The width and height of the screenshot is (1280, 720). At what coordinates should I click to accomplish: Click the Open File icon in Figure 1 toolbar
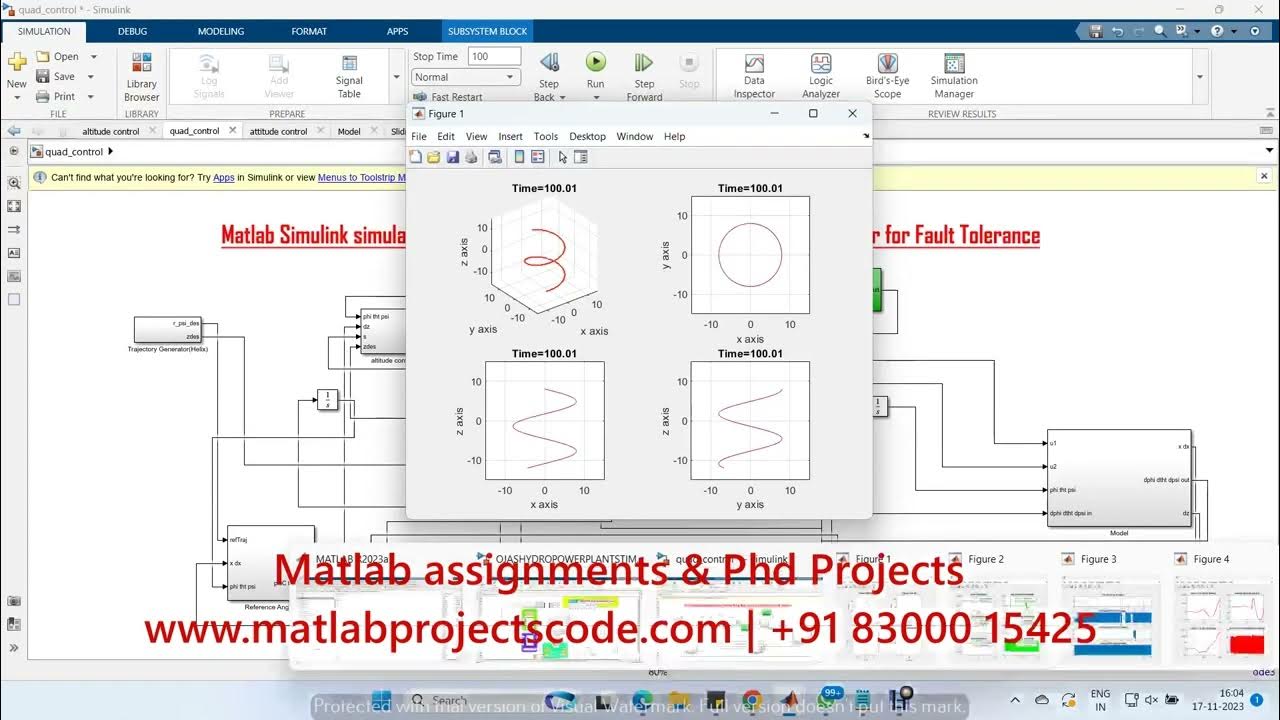coord(434,157)
